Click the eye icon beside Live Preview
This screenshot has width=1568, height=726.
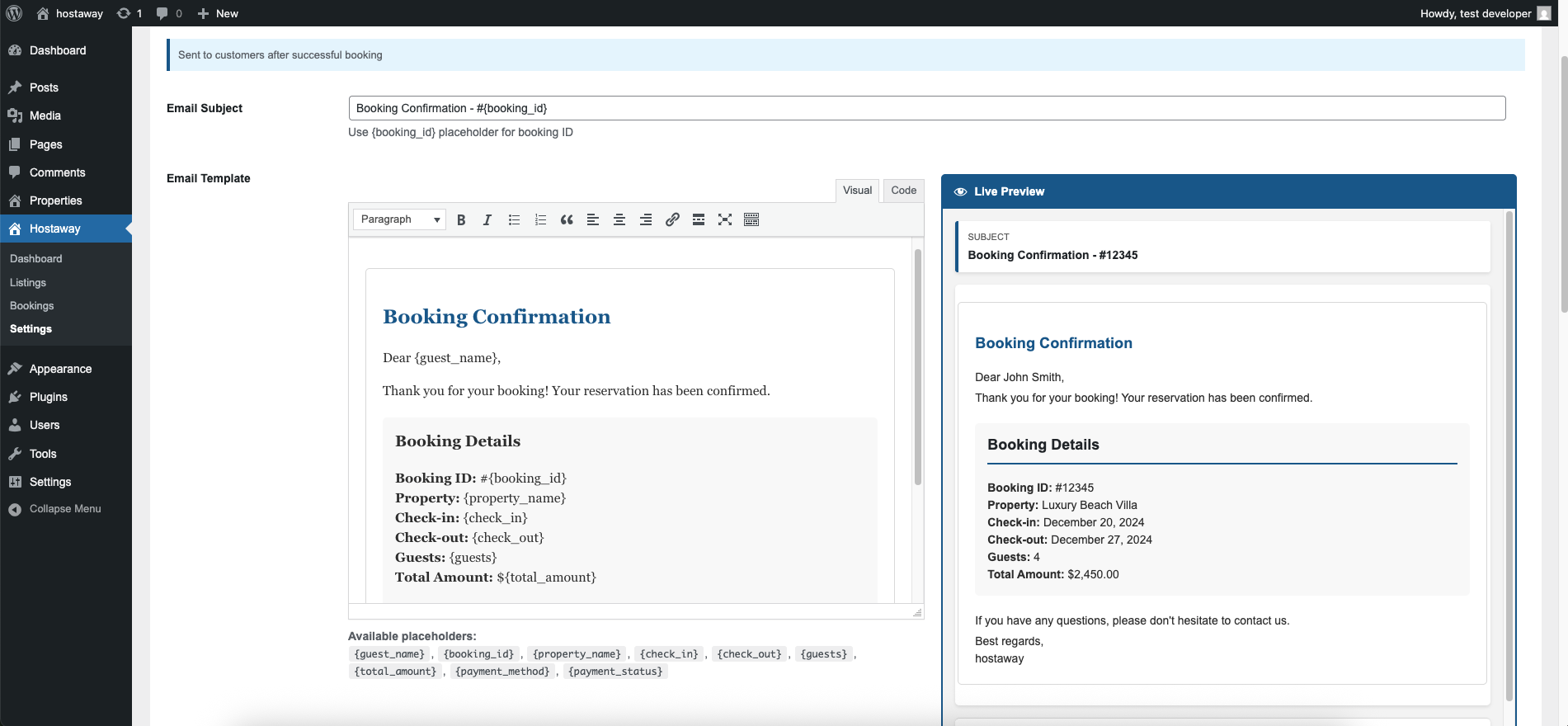(x=960, y=191)
